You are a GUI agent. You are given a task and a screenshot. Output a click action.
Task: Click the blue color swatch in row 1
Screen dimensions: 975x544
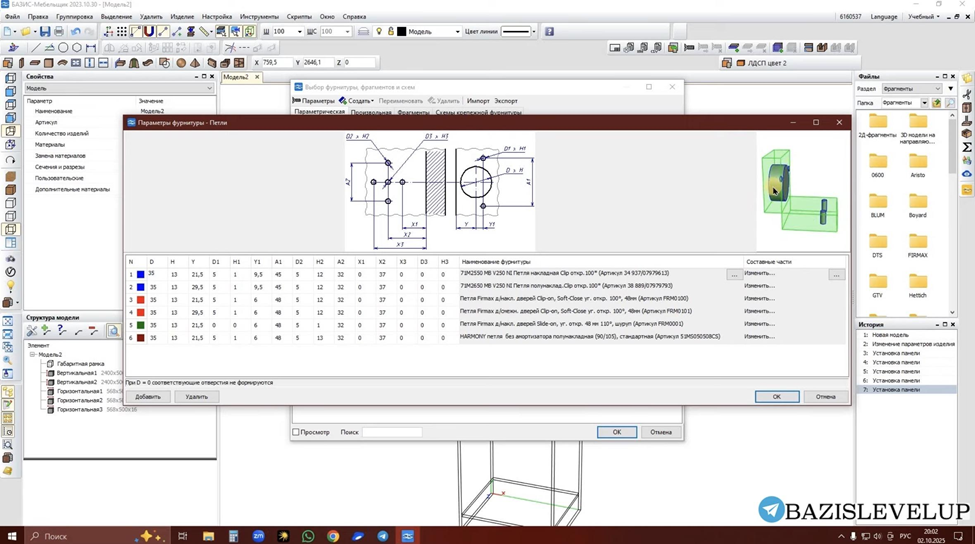(x=141, y=274)
